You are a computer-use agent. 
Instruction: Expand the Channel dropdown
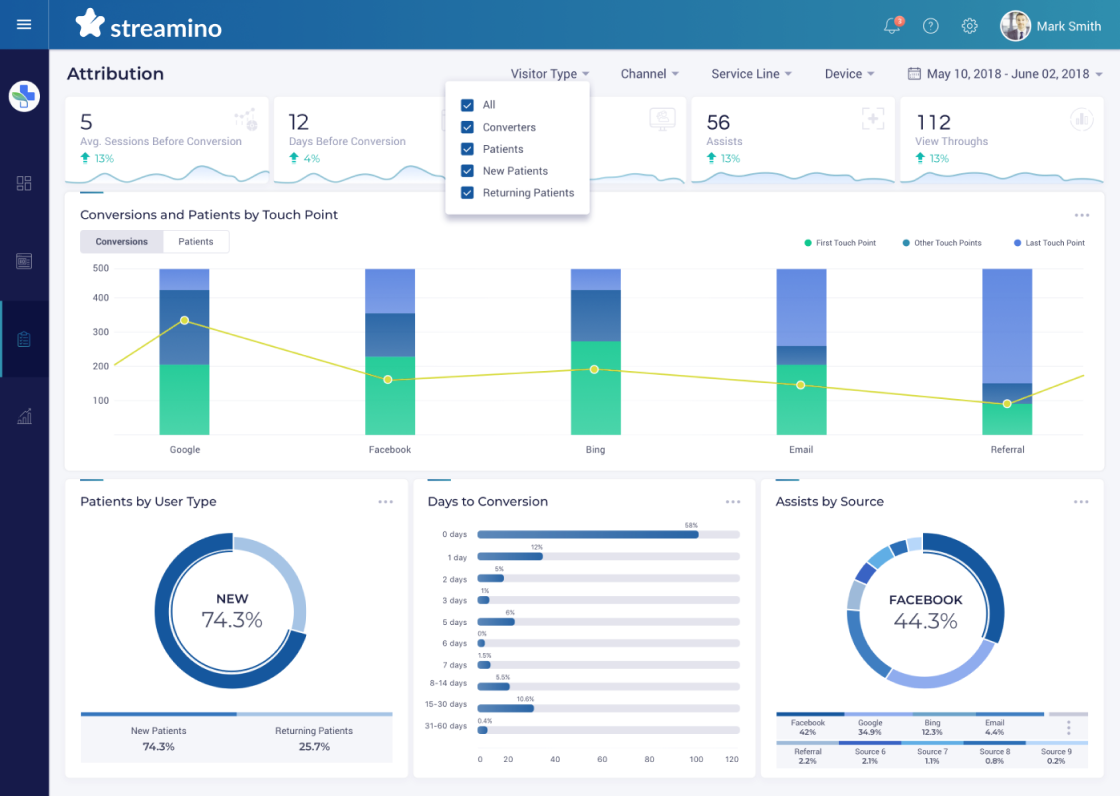point(649,74)
